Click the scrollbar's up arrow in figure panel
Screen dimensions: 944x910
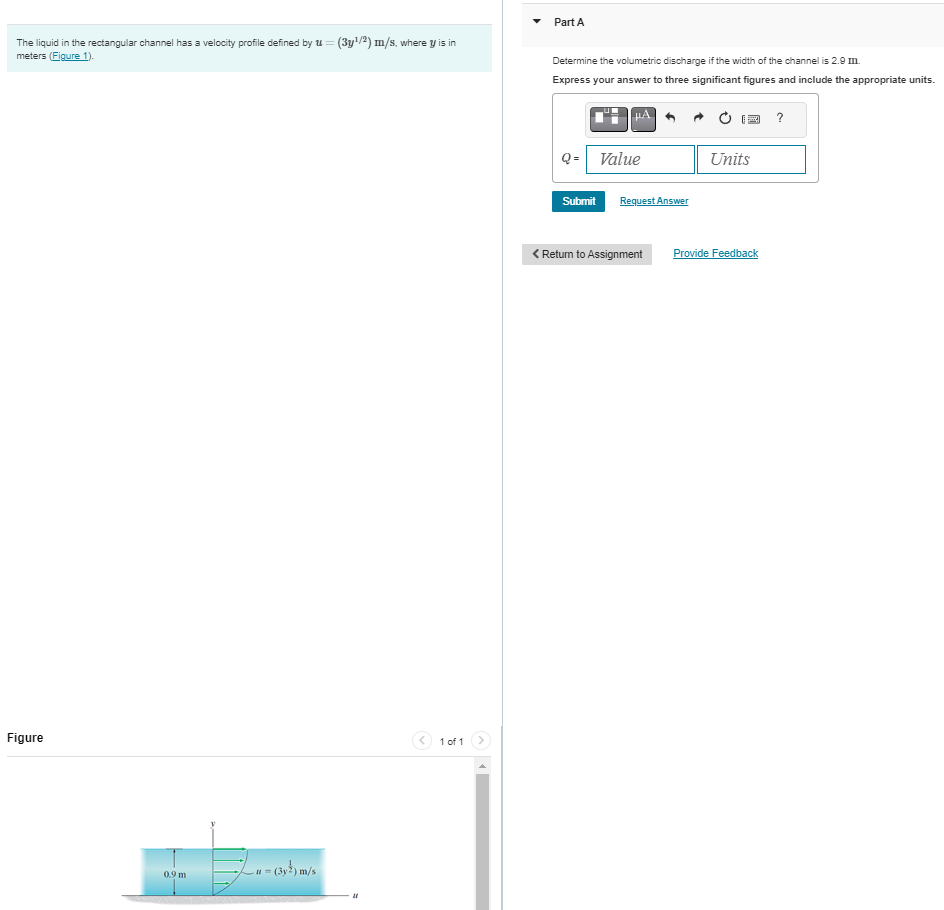482,765
